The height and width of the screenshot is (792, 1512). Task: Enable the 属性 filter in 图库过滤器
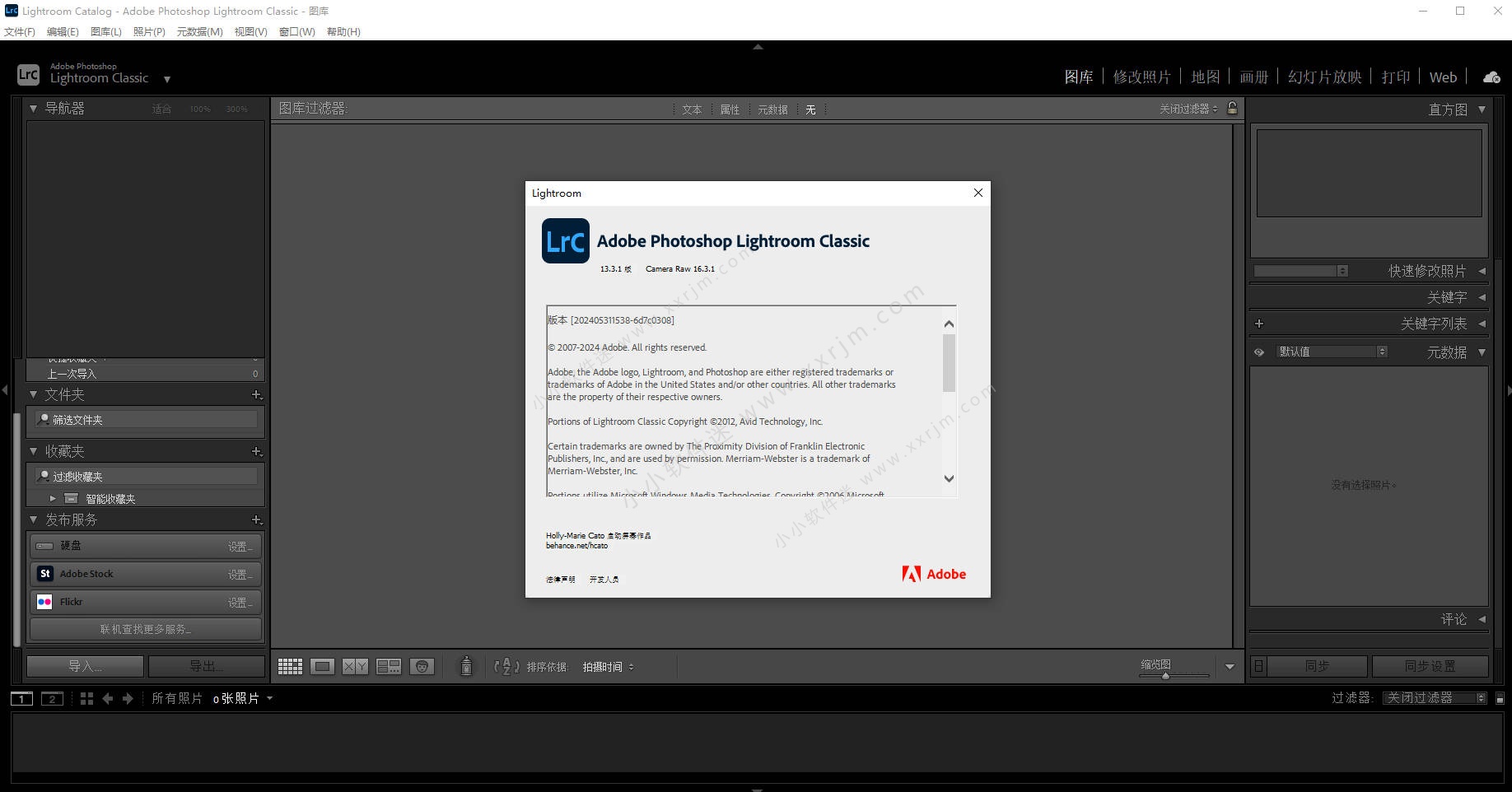coord(729,109)
